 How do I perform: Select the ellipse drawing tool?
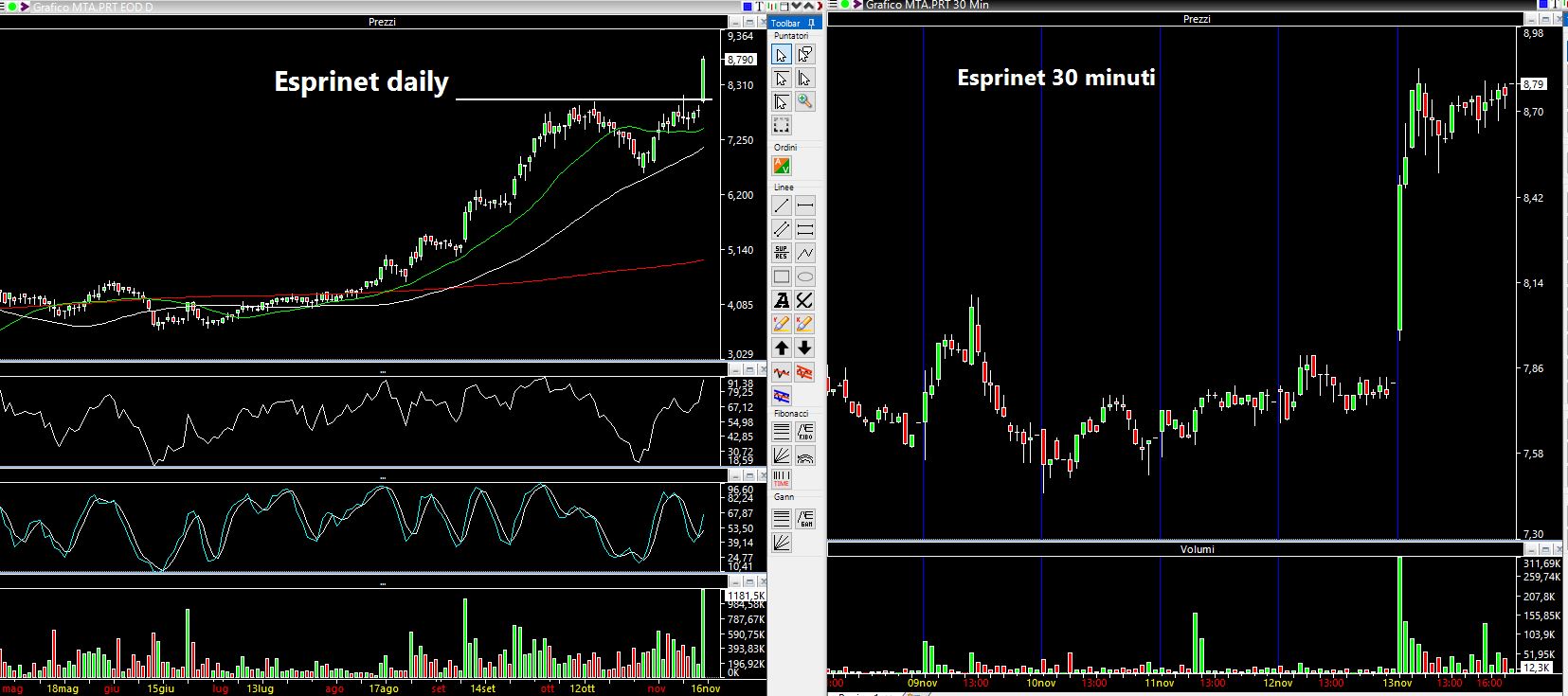point(804,277)
